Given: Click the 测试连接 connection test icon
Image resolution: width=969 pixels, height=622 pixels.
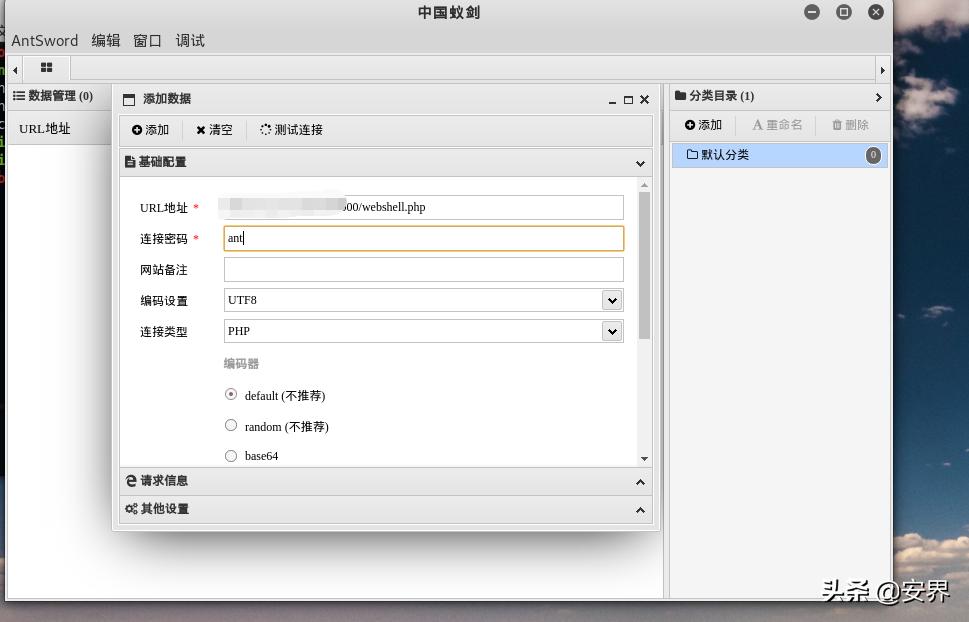Looking at the screenshot, I should click(264, 129).
